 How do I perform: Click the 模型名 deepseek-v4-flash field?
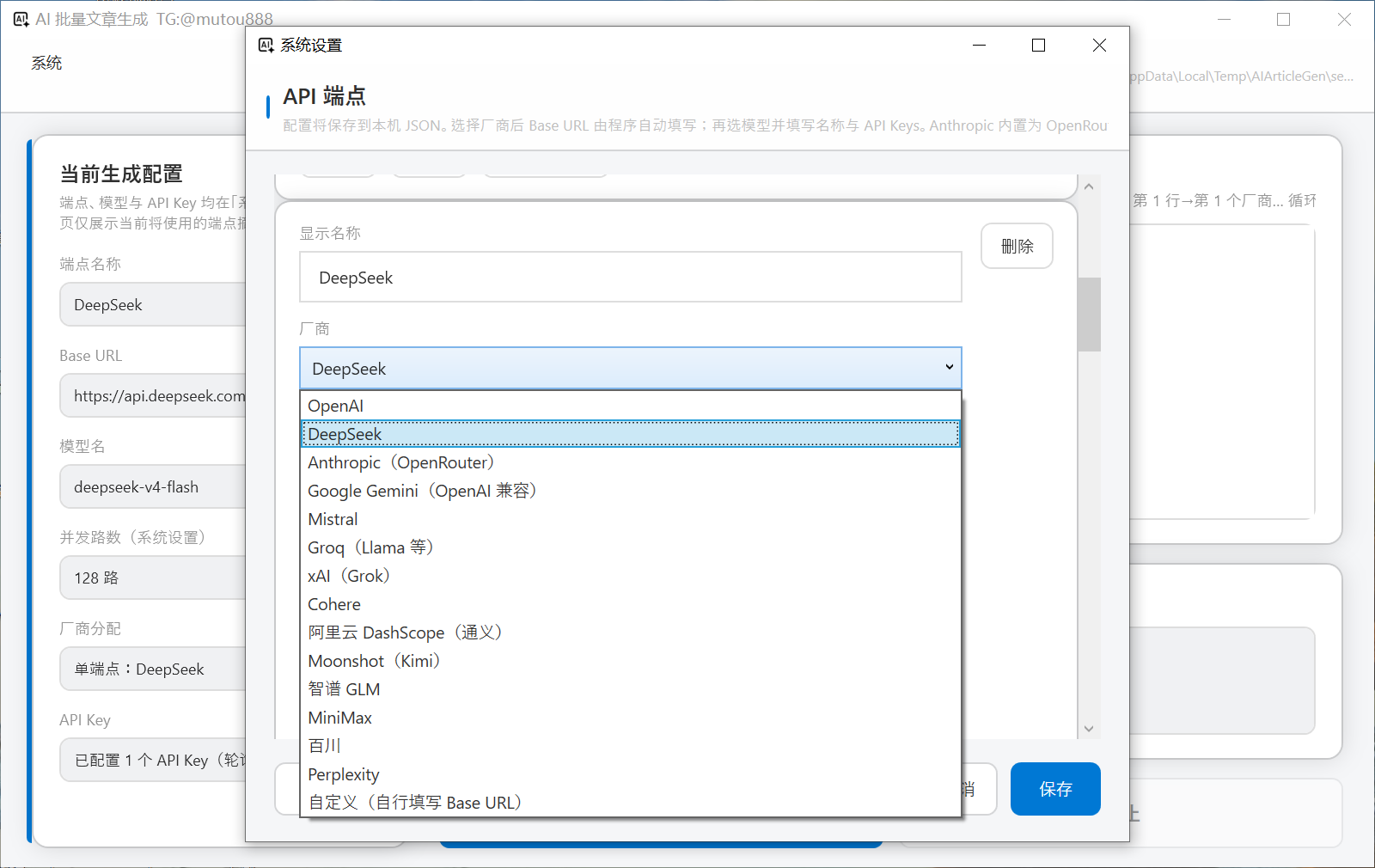(x=153, y=486)
